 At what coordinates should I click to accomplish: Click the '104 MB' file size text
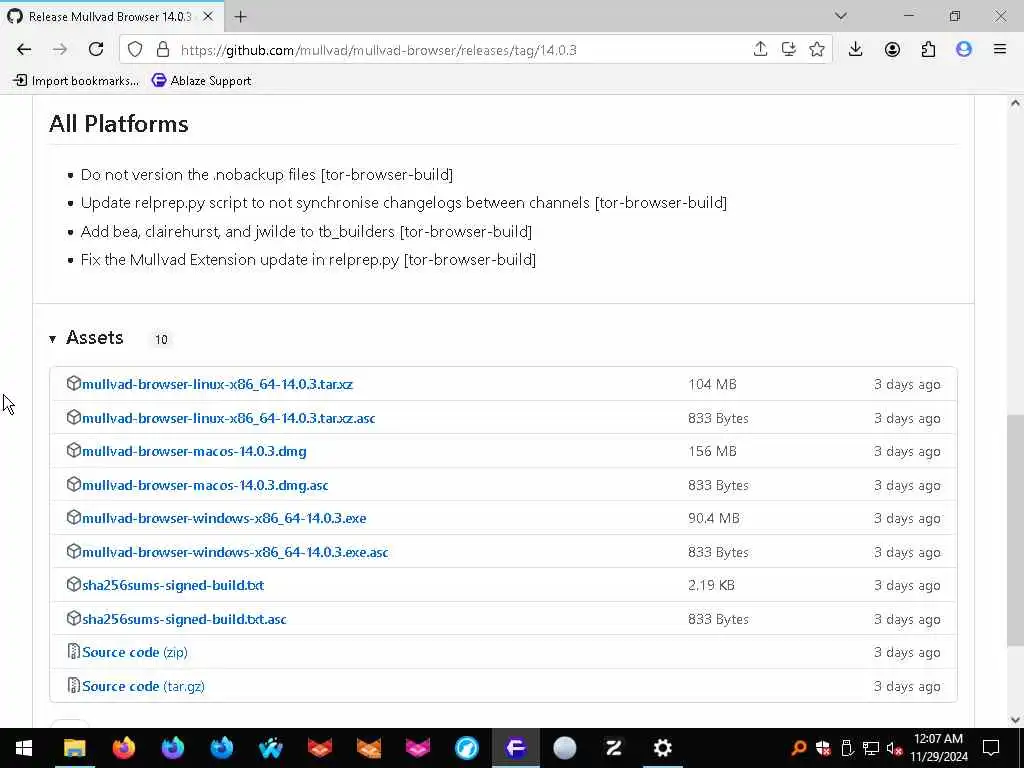pyautogui.click(x=712, y=384)
